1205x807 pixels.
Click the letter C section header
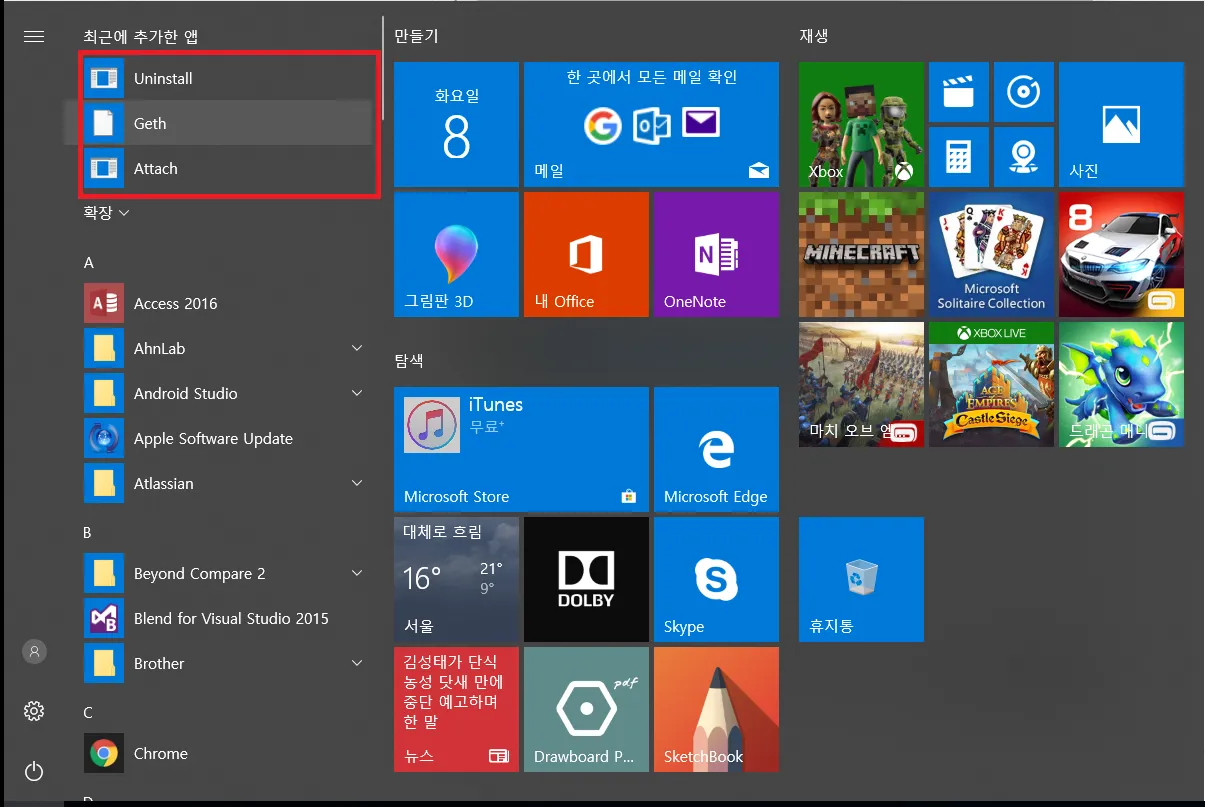tap(88, 713)
